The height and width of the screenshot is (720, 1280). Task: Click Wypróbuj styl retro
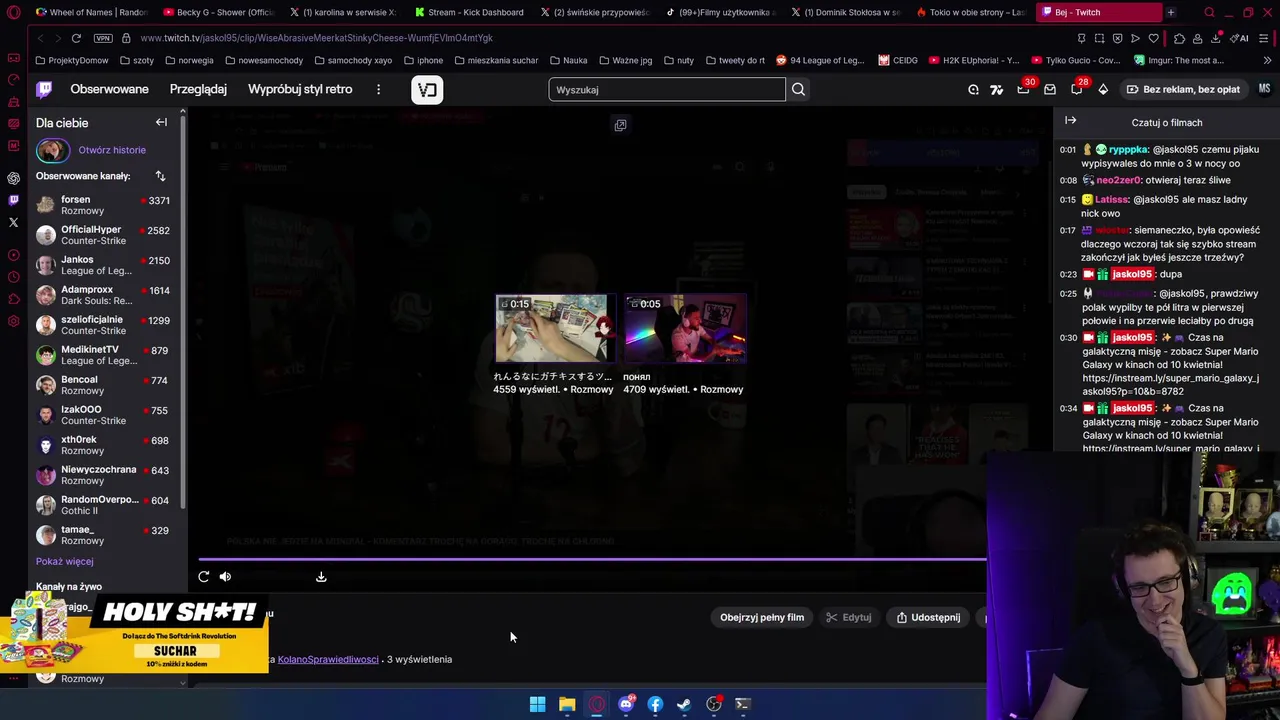tap(300, 89)
